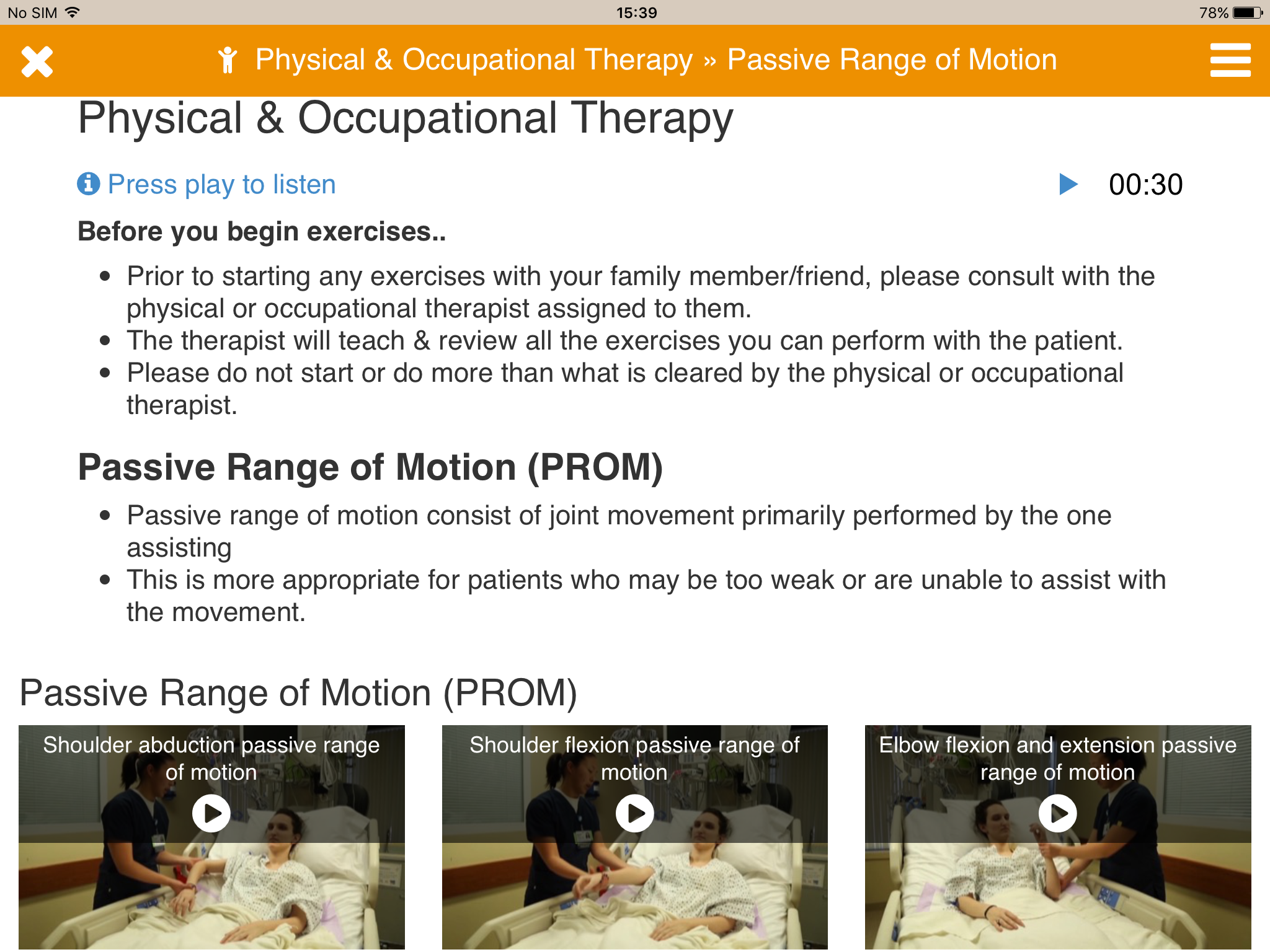Tap the battery indicator in status bar
Viewport: 1270px width, 952px height.
point(1248,12)
